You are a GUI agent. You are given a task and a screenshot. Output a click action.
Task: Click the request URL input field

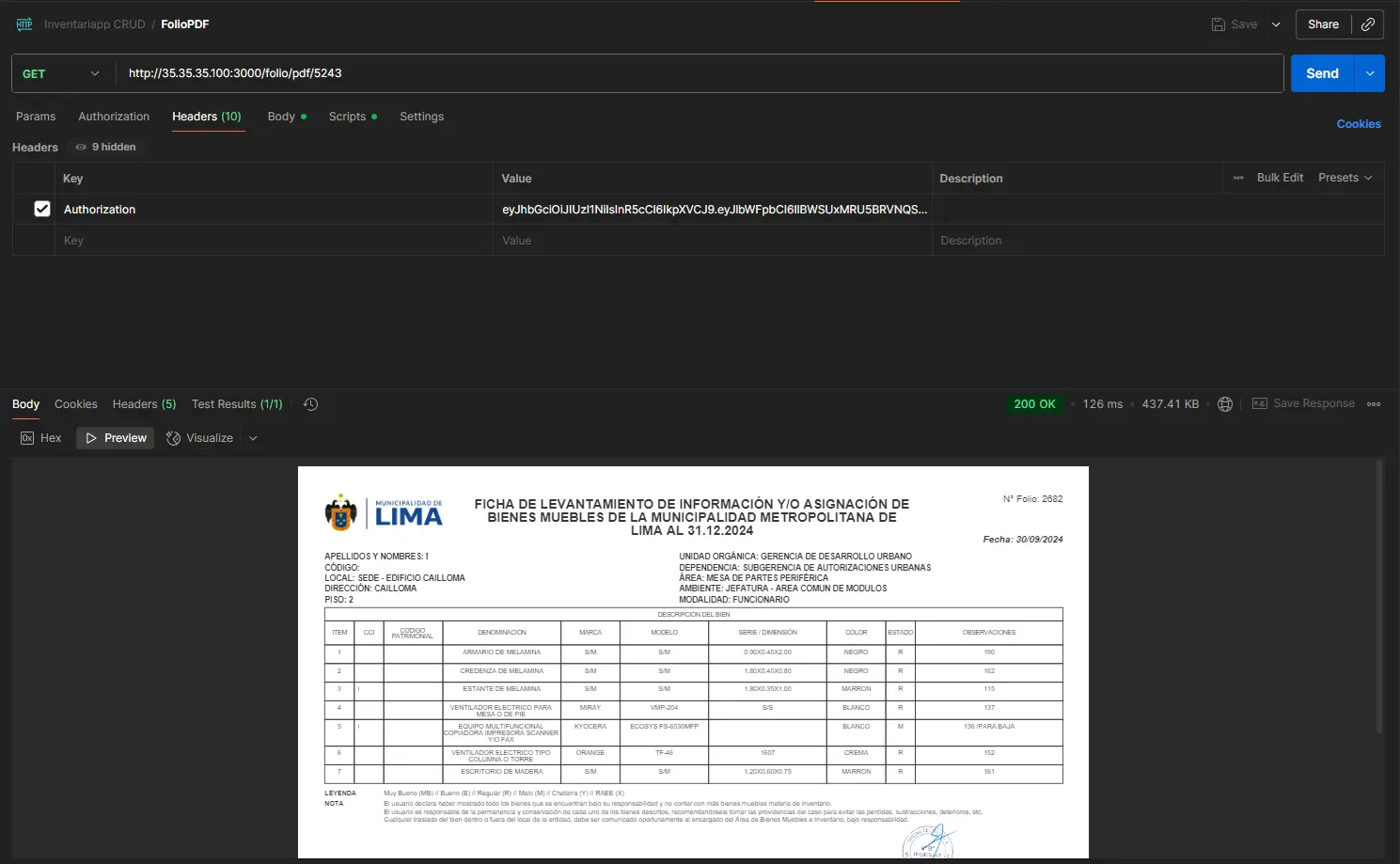696,73
